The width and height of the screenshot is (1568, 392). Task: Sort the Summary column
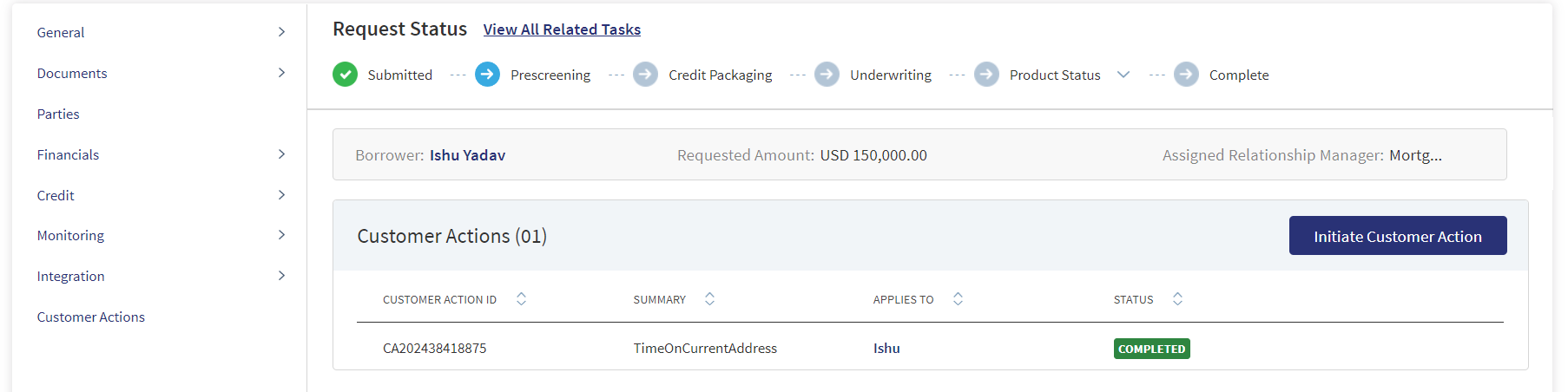point(709,299)
